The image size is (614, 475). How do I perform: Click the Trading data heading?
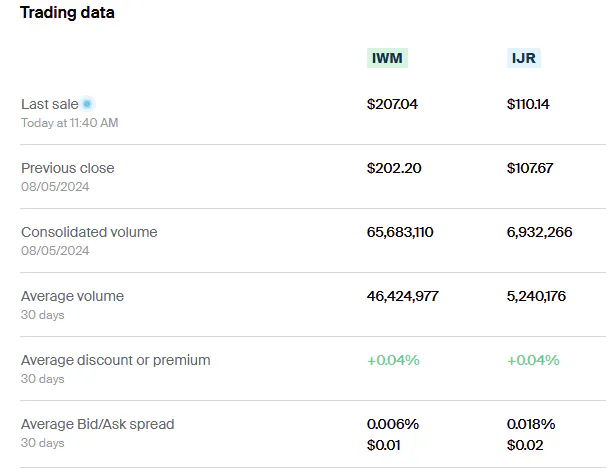click(67, 13)
